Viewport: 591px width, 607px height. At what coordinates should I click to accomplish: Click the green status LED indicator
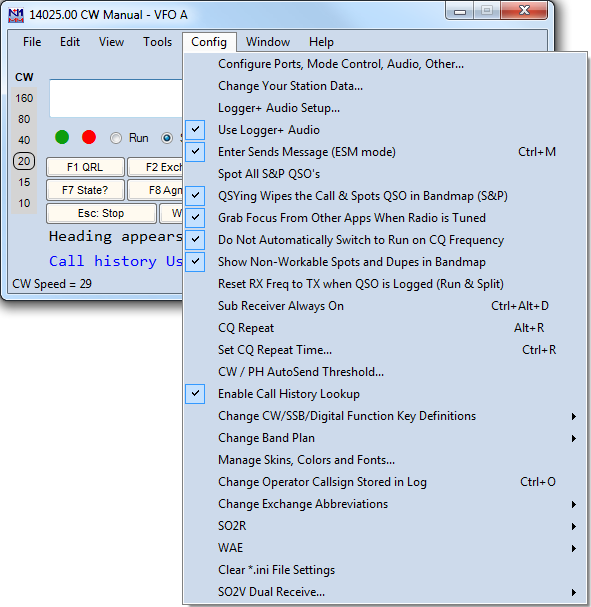pos(62,137)
